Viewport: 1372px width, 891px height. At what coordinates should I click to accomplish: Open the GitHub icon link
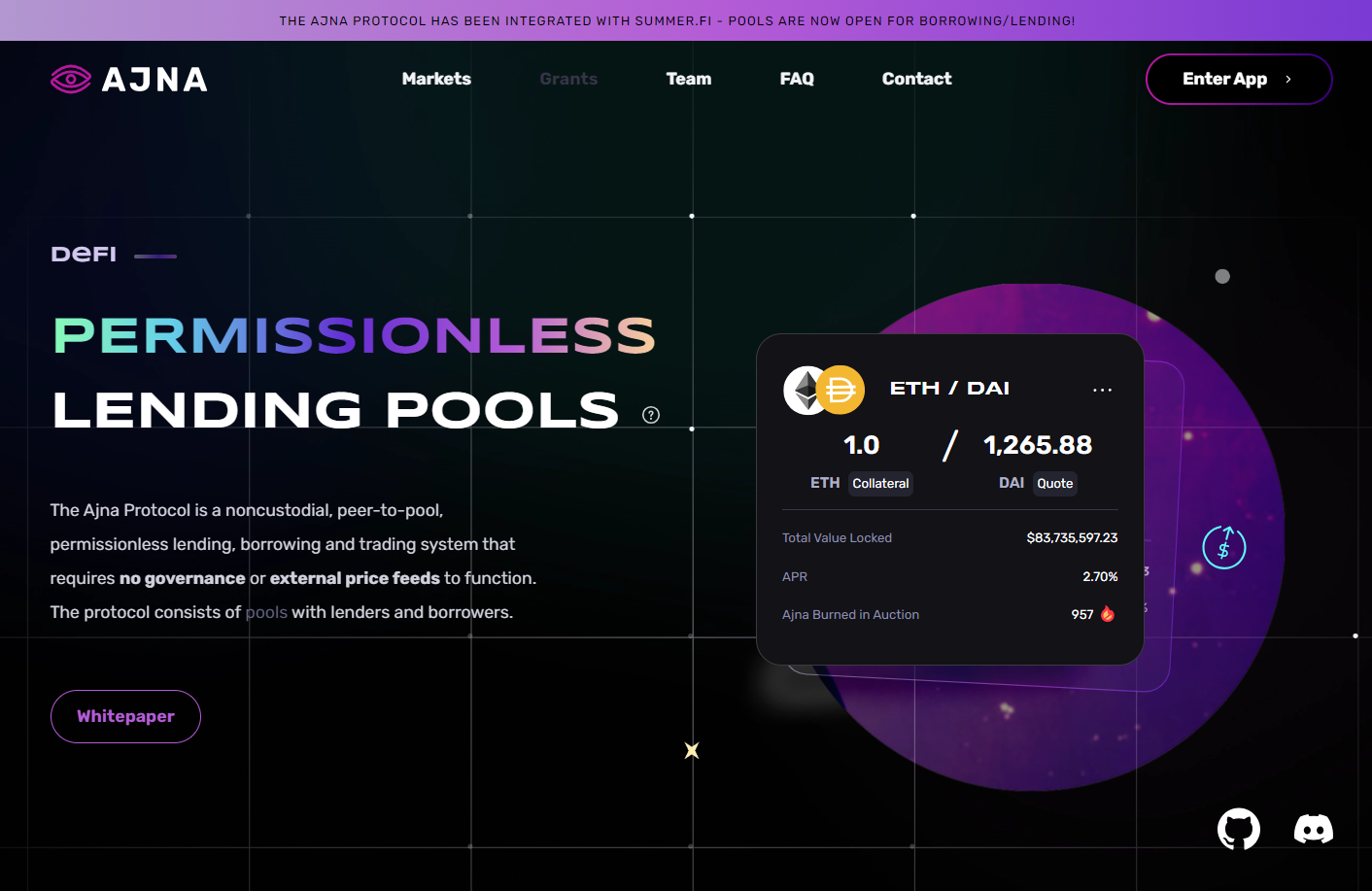coord(1239,830)
